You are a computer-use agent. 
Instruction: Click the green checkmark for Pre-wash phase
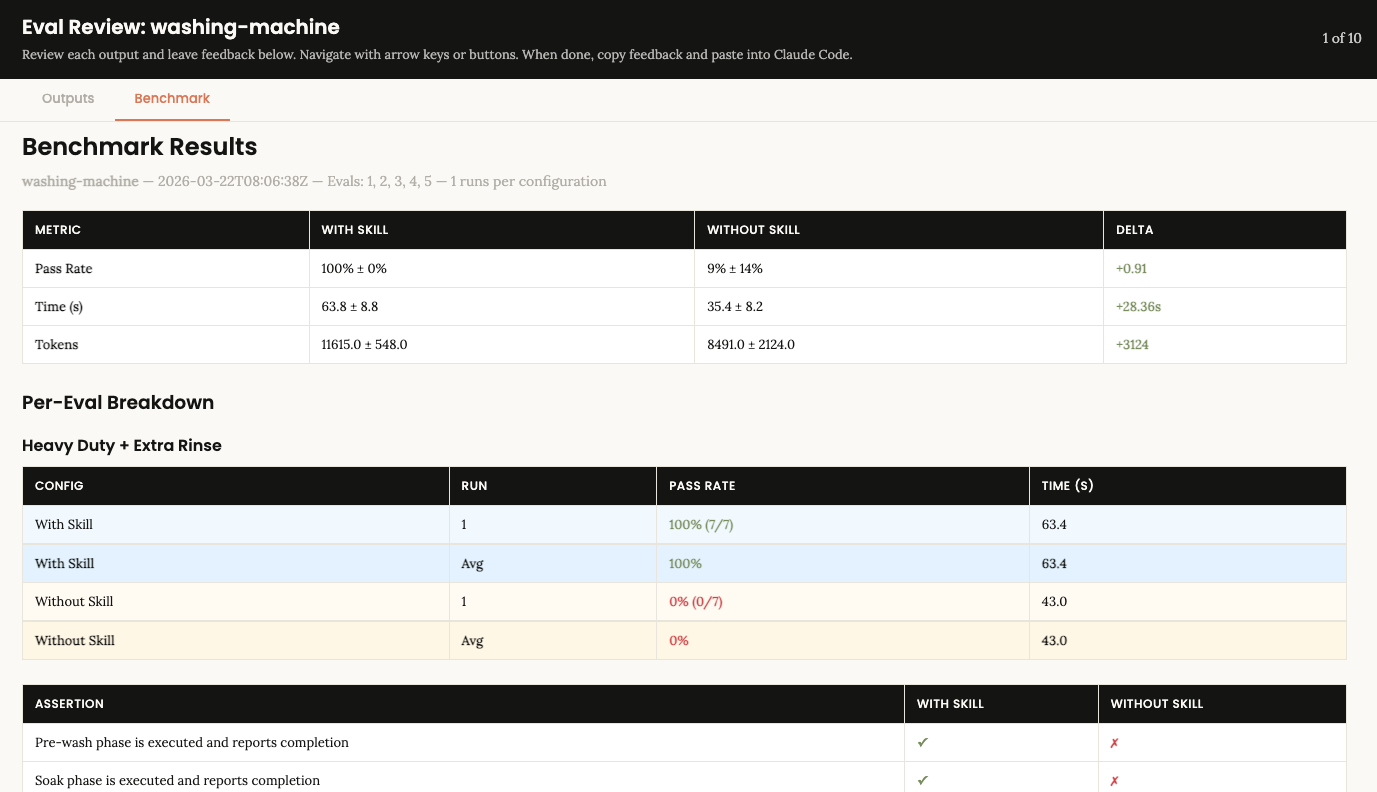[x=922, y=743]
